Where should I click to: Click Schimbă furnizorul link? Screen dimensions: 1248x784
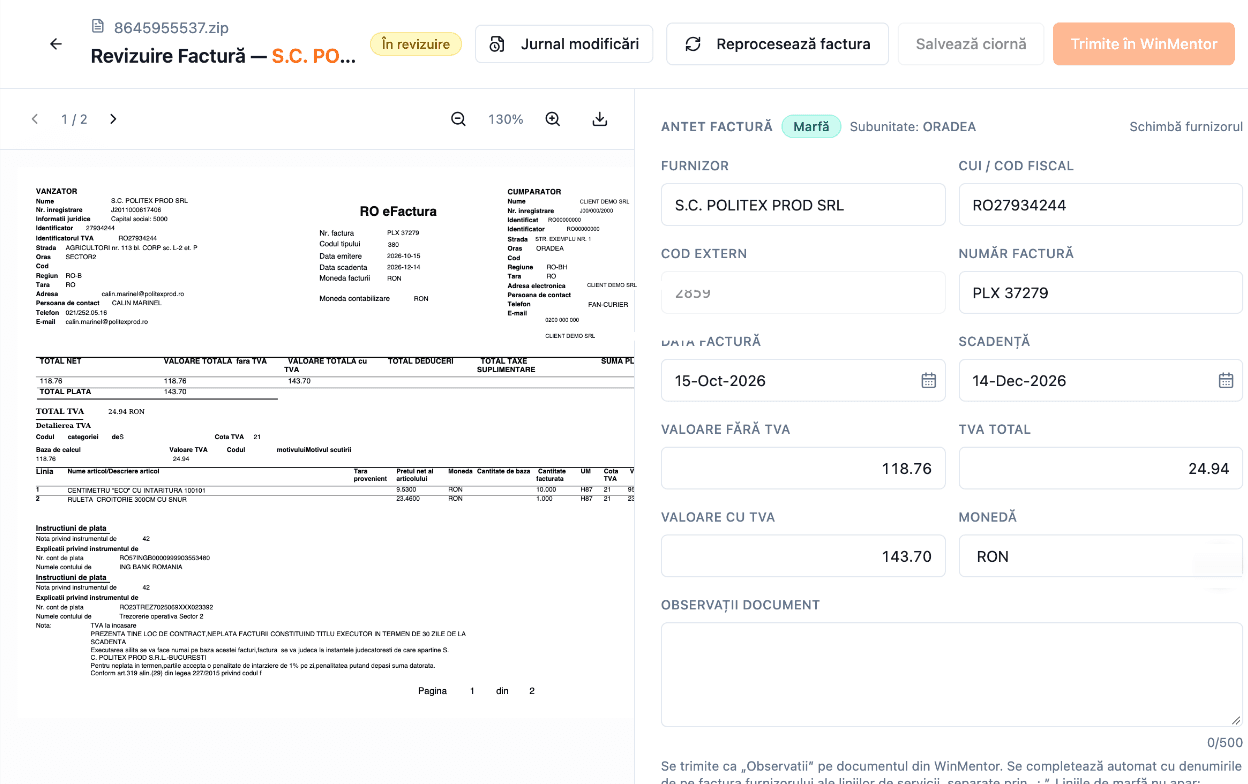1186,127
